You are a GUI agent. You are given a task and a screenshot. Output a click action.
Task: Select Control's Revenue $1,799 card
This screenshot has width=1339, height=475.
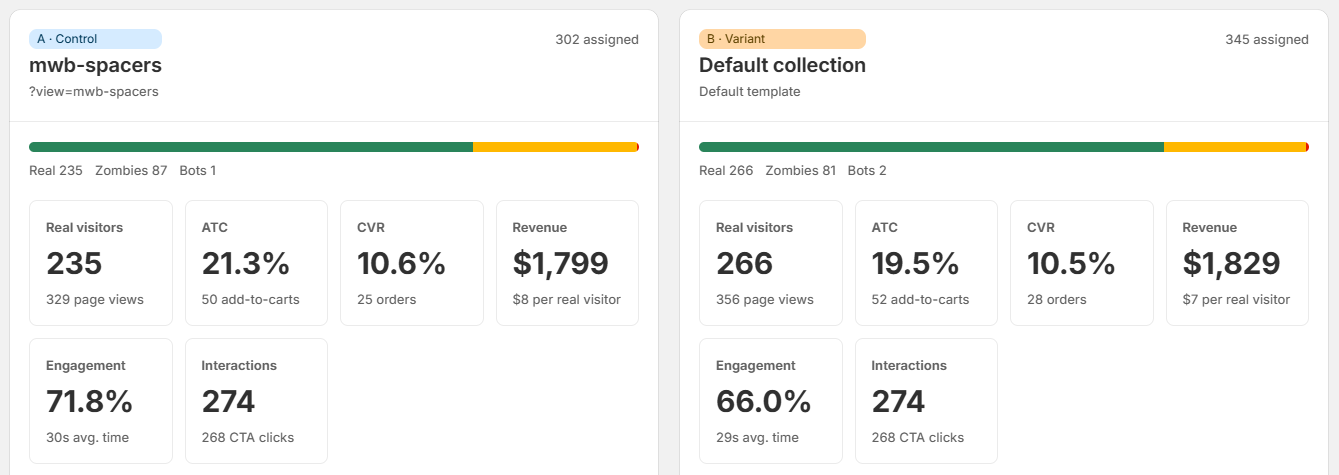pos(567,263)
